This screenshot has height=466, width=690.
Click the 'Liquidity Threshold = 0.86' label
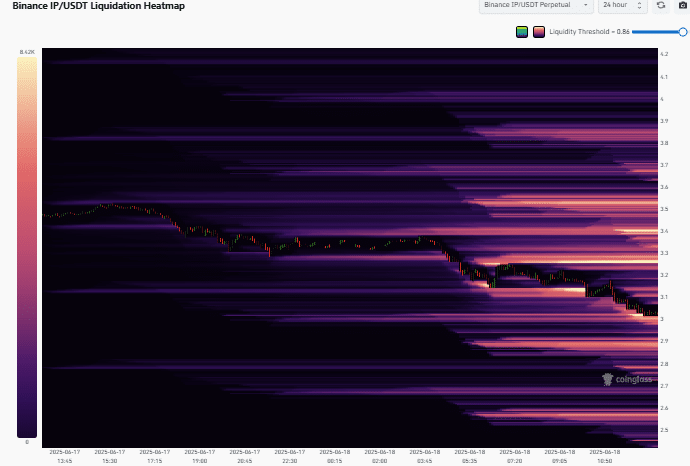click(589, 32)
